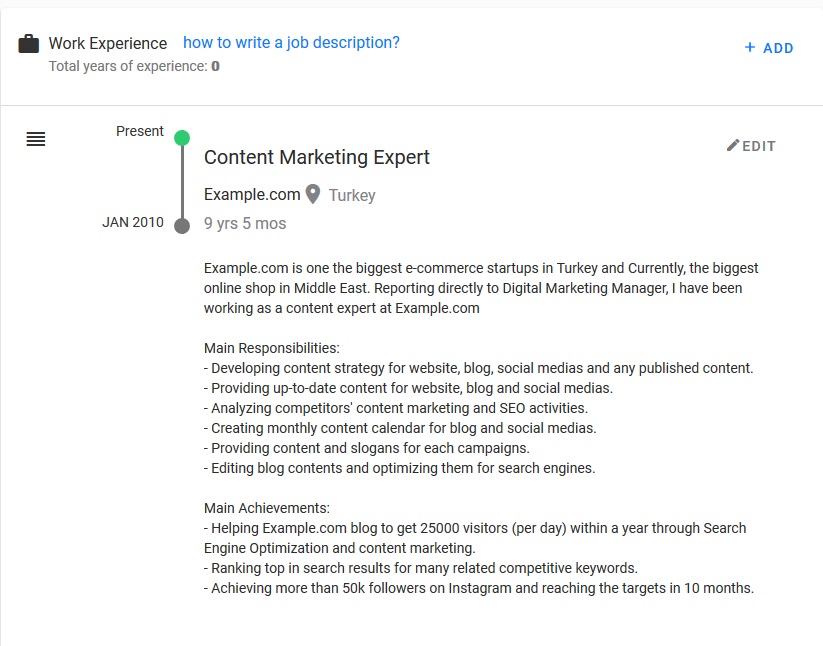Click the Work Experience section heading
Image resolution: width=823 pixels, height=646 pixels.
pos(108,44)
